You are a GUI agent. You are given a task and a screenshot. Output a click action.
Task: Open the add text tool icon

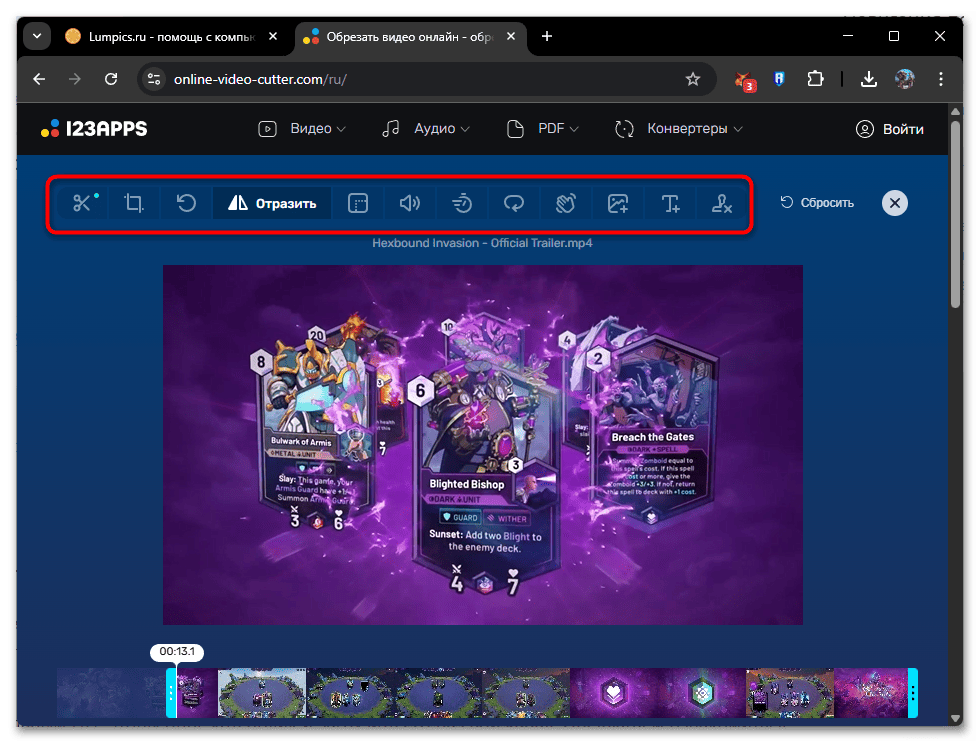[x=670, y=203]
